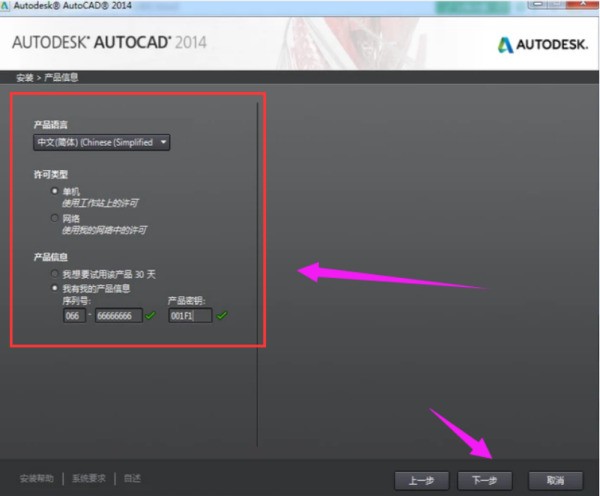Click the green checkmark beside the serial number

coord(151,316)
